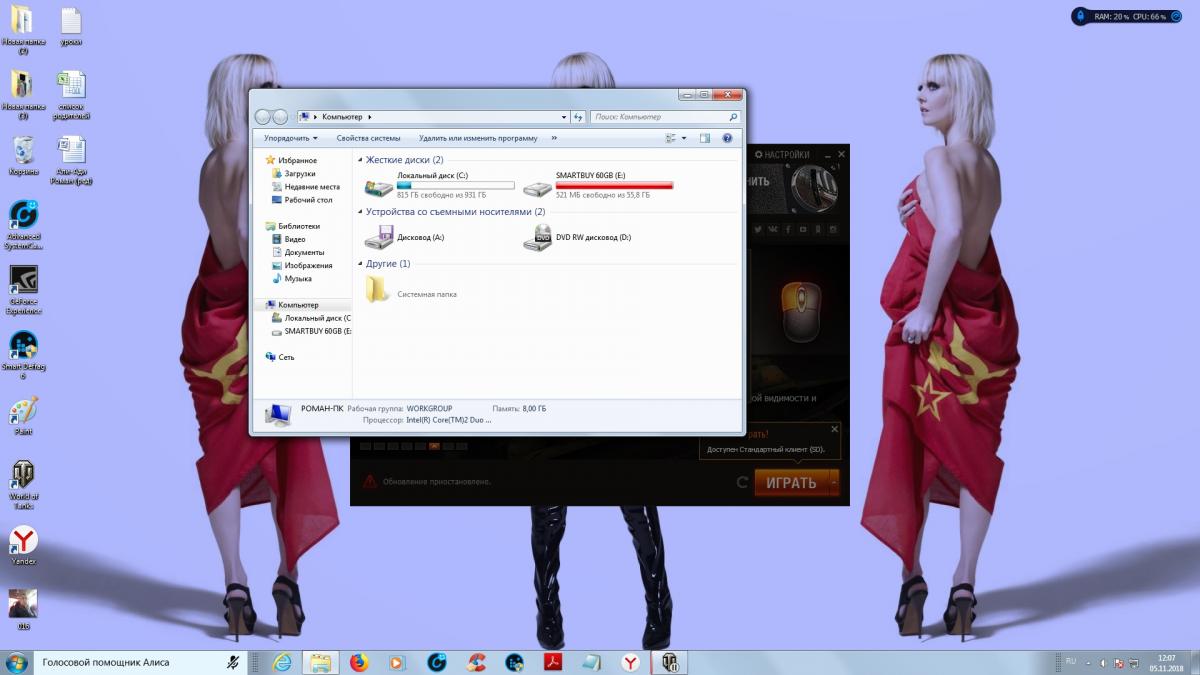
Task: Click Удалить или изменить программу command
Action: click(x=478, y=138)
